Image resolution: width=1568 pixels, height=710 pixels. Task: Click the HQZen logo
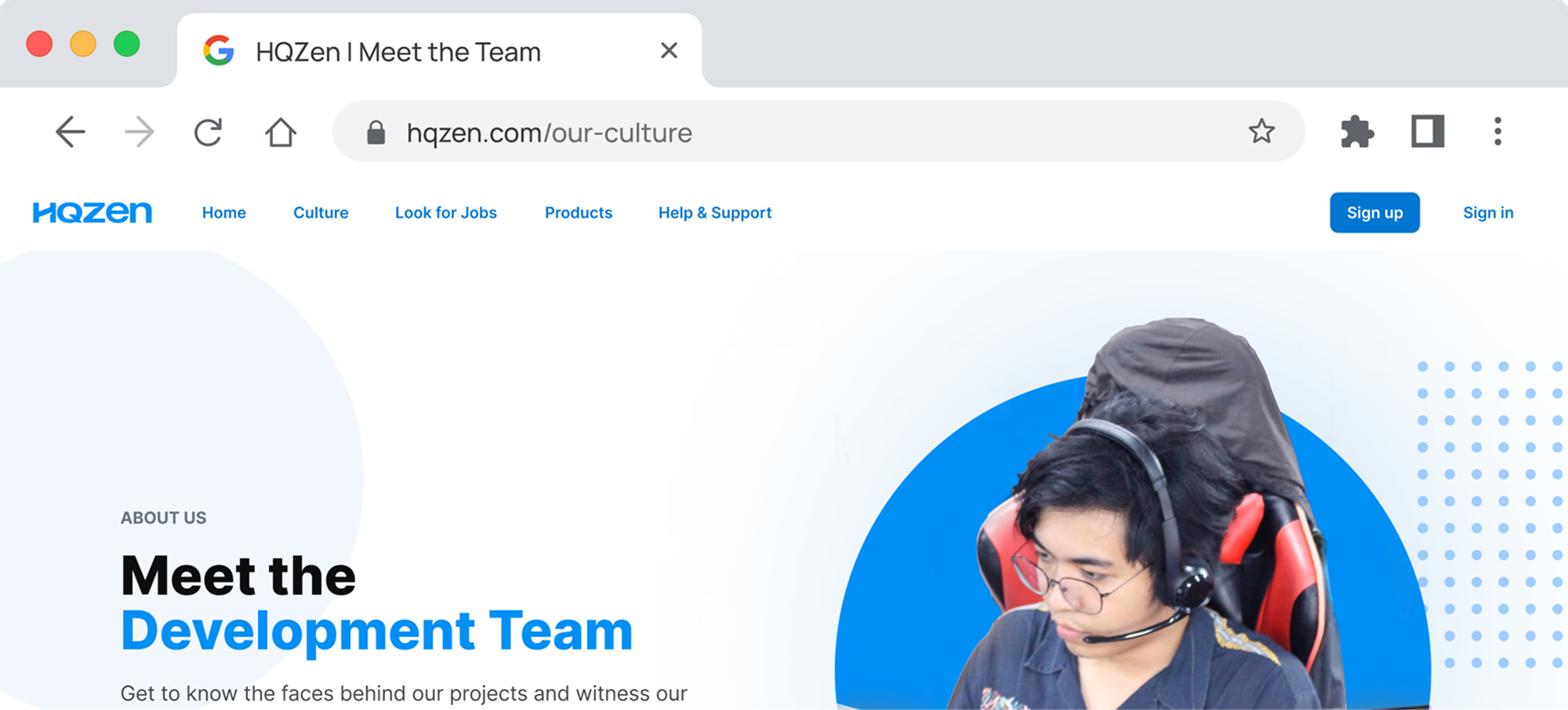pyautogui.click(x=93, y=212)
